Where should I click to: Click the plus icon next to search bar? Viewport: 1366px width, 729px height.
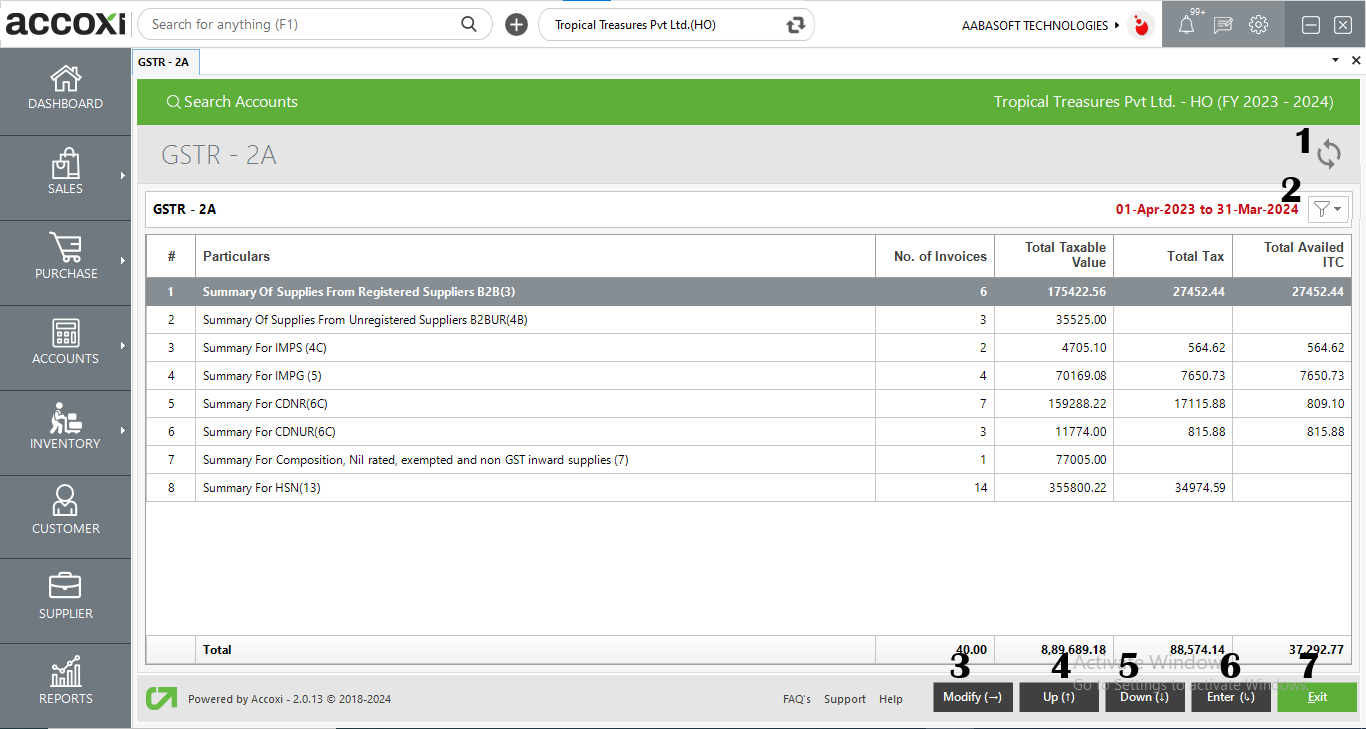point(516,25)
